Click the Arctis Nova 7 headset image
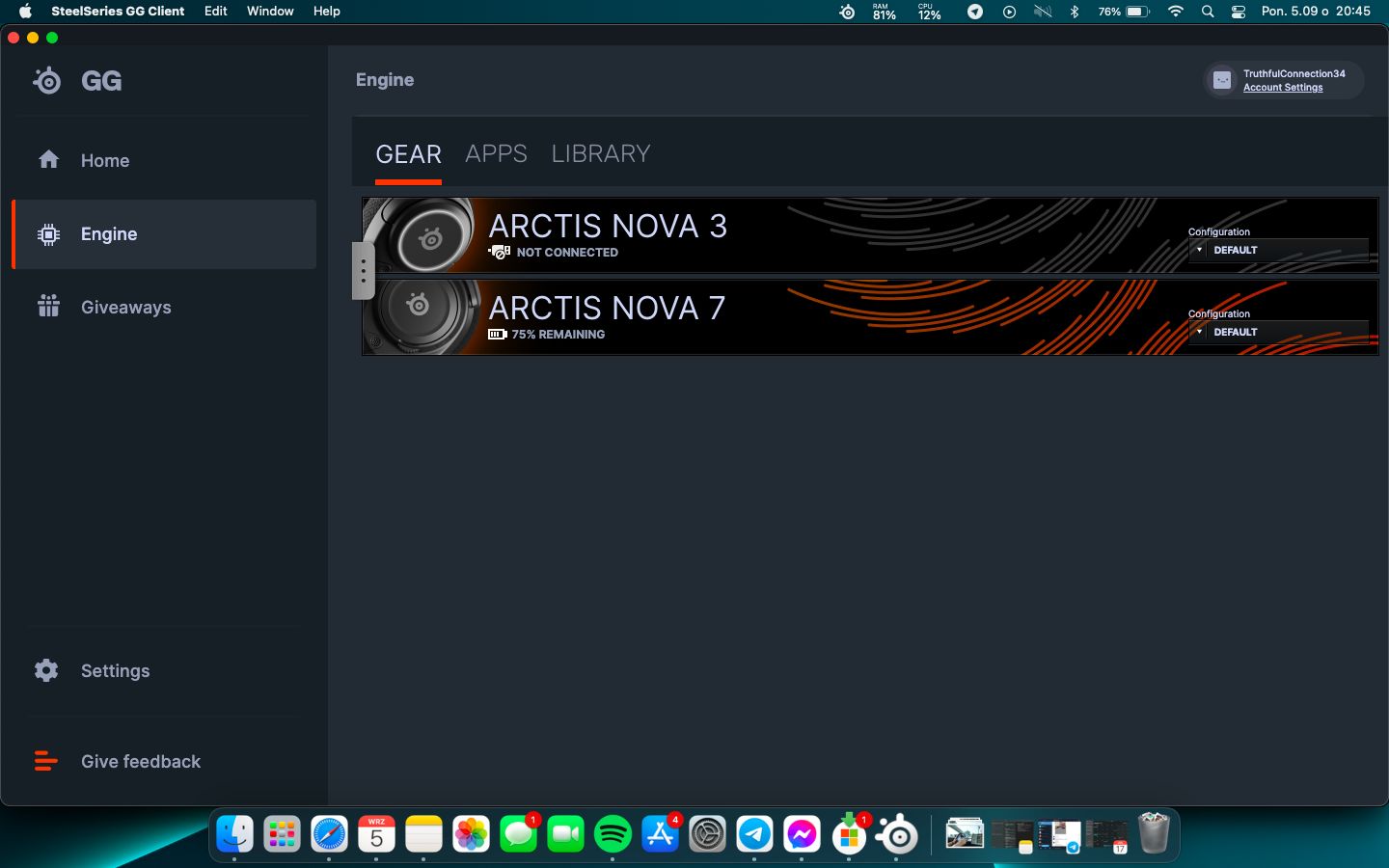 click(x=420, y=317)
